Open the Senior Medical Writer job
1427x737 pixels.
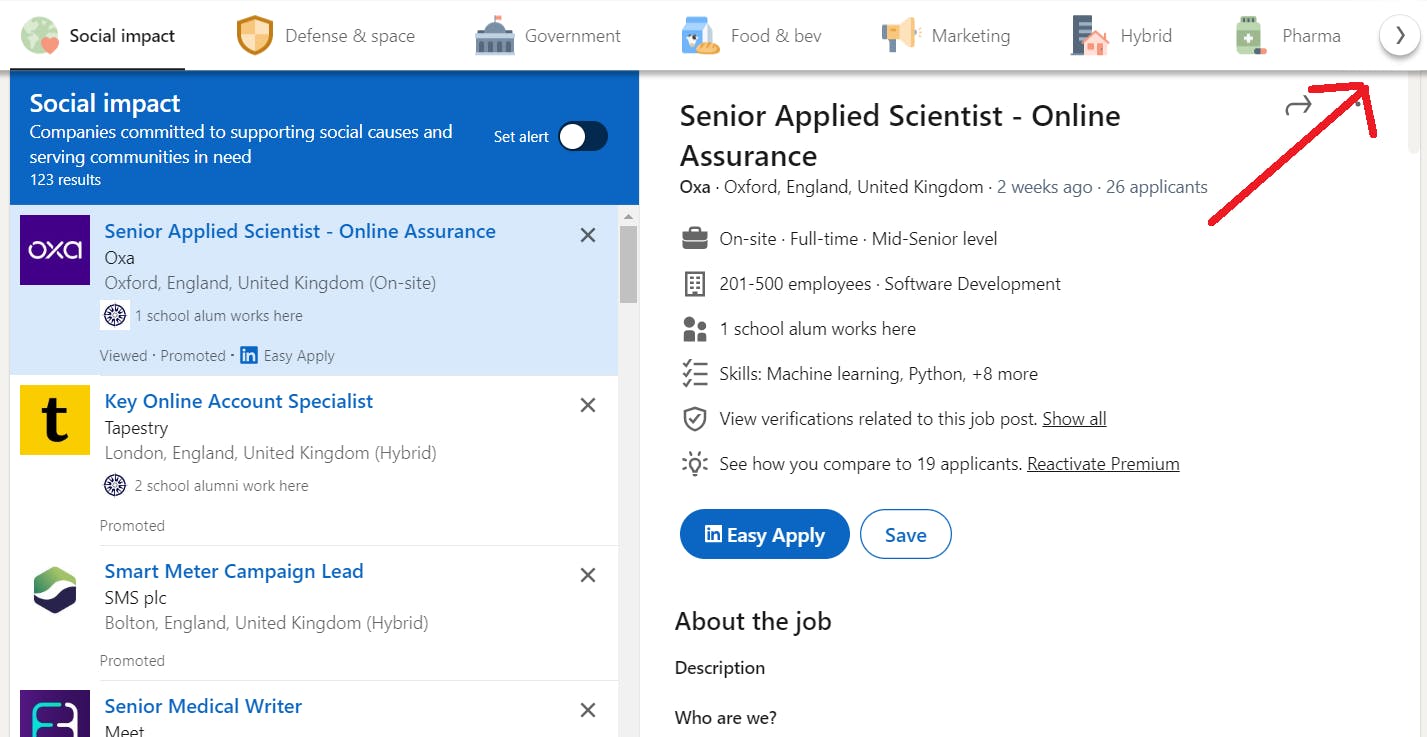(x=203, y=706)
